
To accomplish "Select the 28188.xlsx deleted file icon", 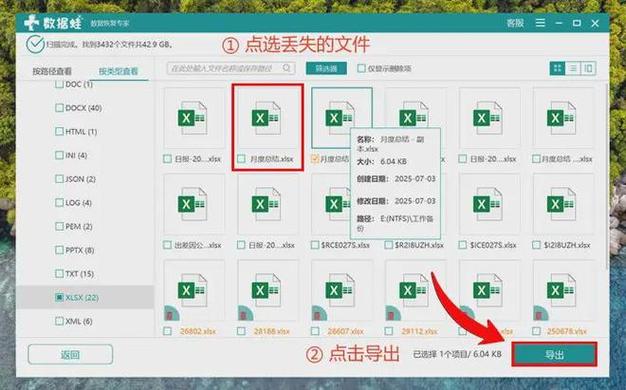I will (267, 291).
